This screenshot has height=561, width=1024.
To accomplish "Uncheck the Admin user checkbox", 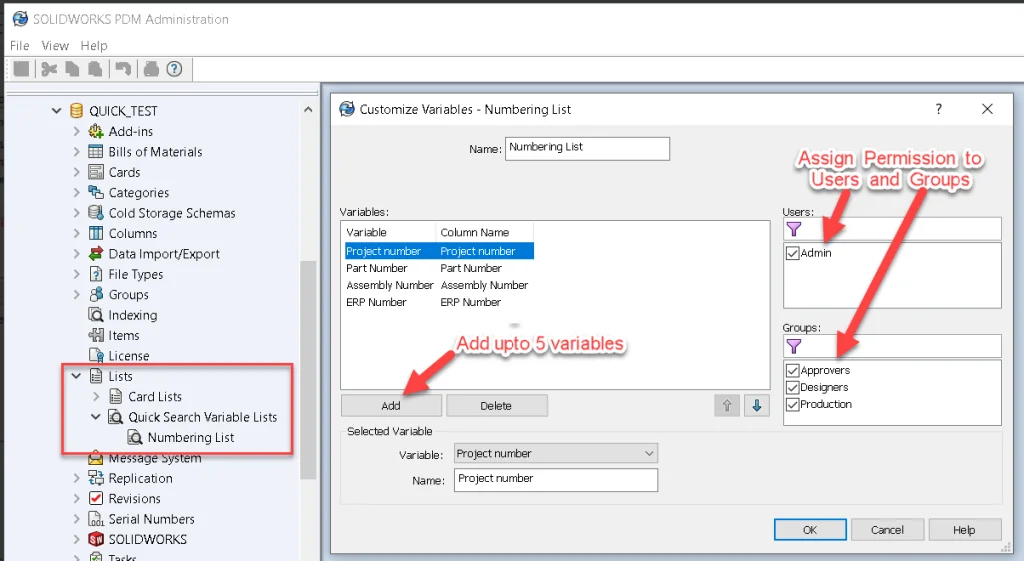I will click(793, 253).
